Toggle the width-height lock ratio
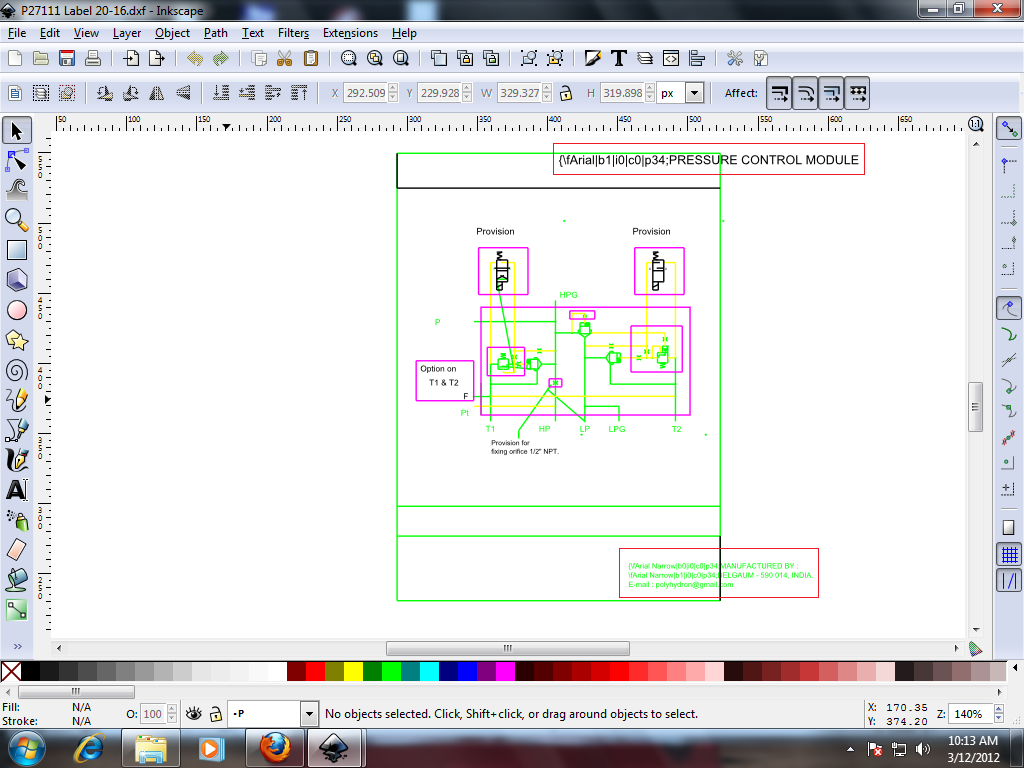 coord(565,92)
